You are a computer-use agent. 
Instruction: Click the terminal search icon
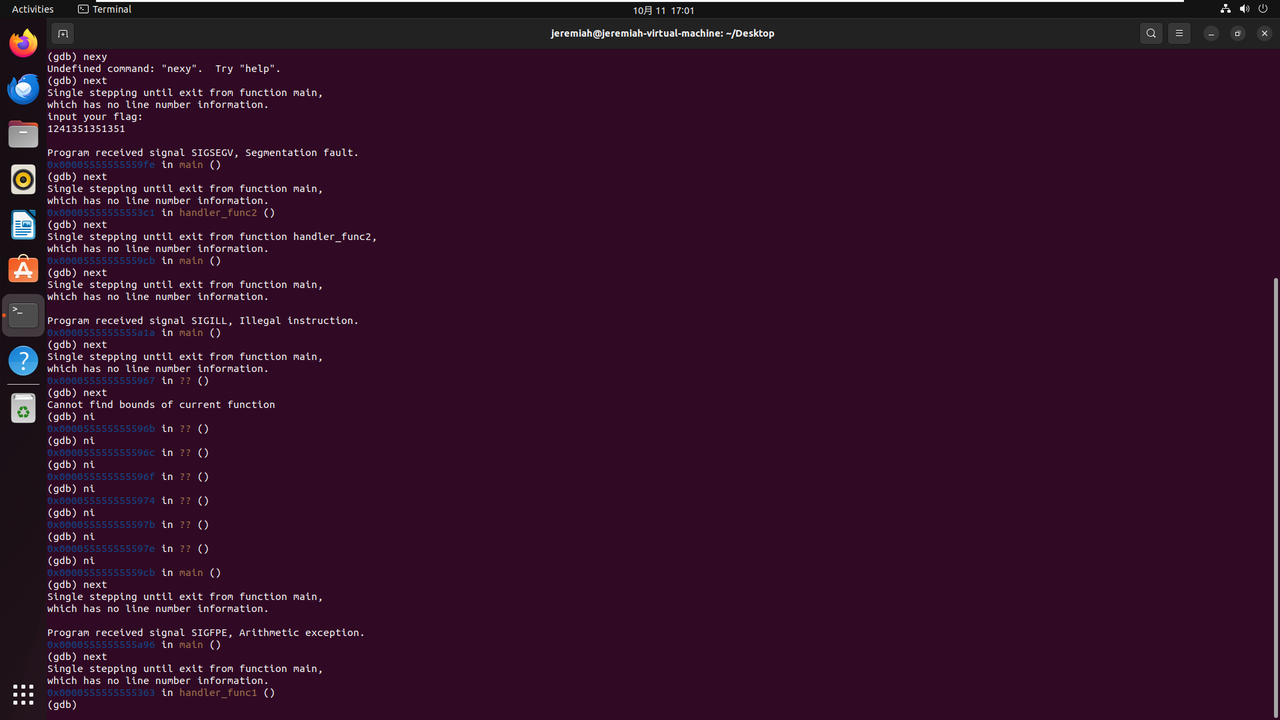(1151, 33)
